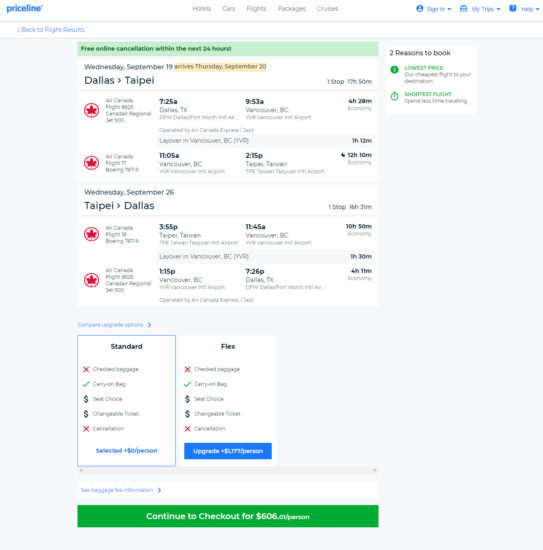Click the Taipei > Dallas heading
Image resolution: width=543 pixels, height=550 pixels.
pos(119,206)
